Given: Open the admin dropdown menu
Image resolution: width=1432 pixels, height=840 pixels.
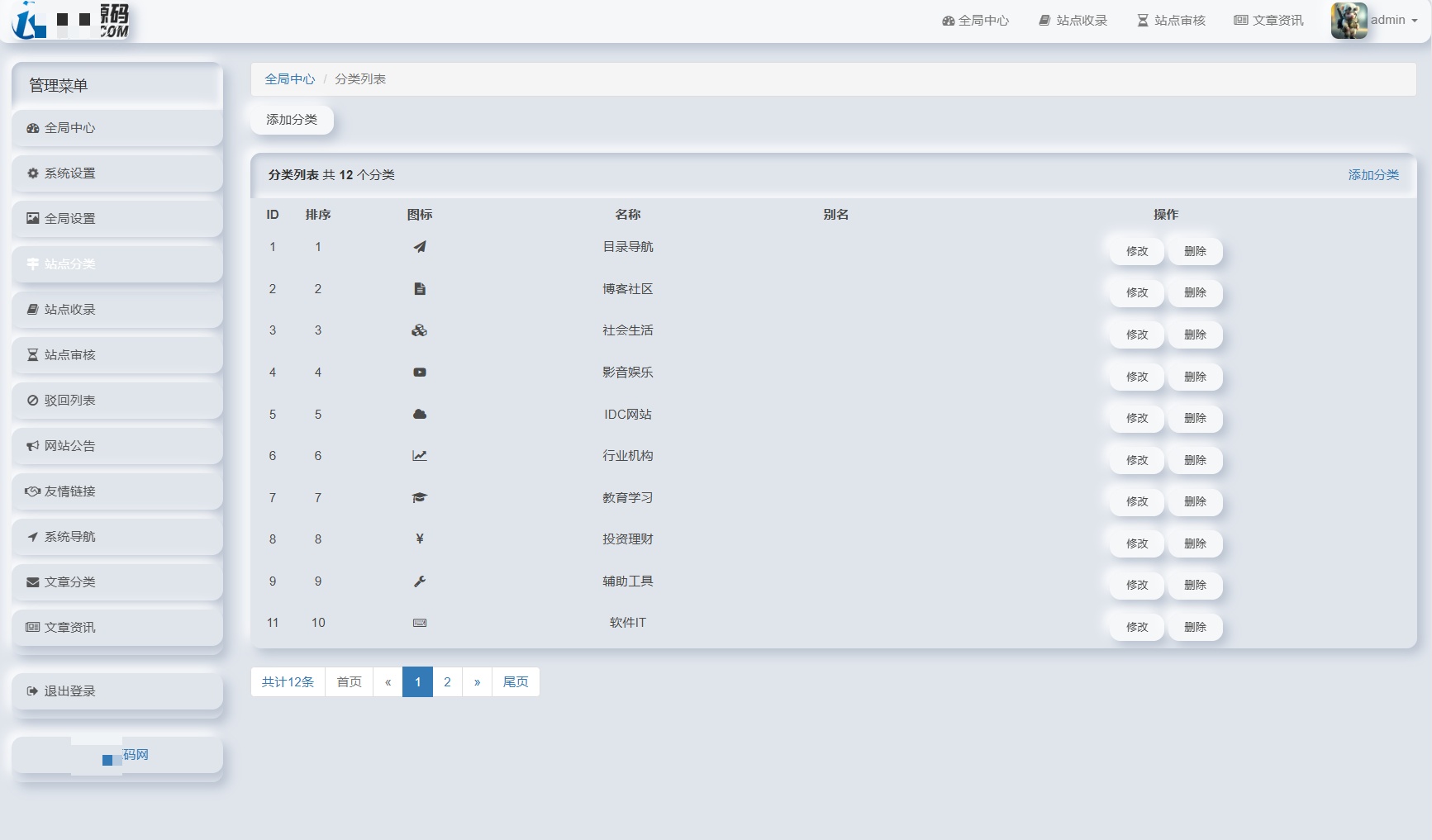Looking at the screenshot, I should pyautogui.click(x=1394, y=20).
